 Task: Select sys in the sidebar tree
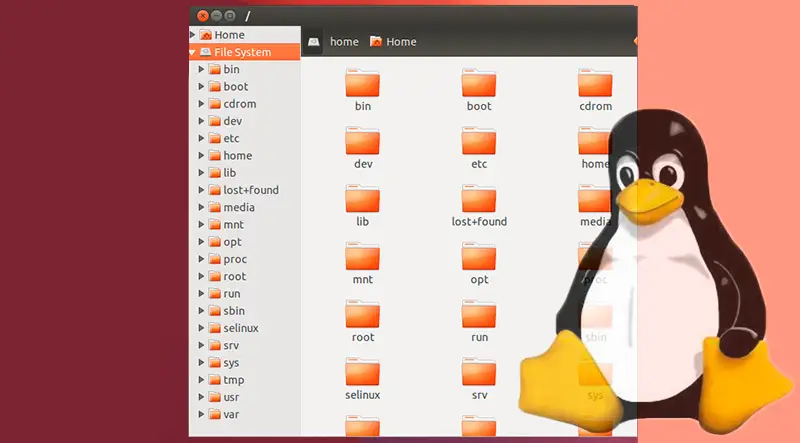231,363
